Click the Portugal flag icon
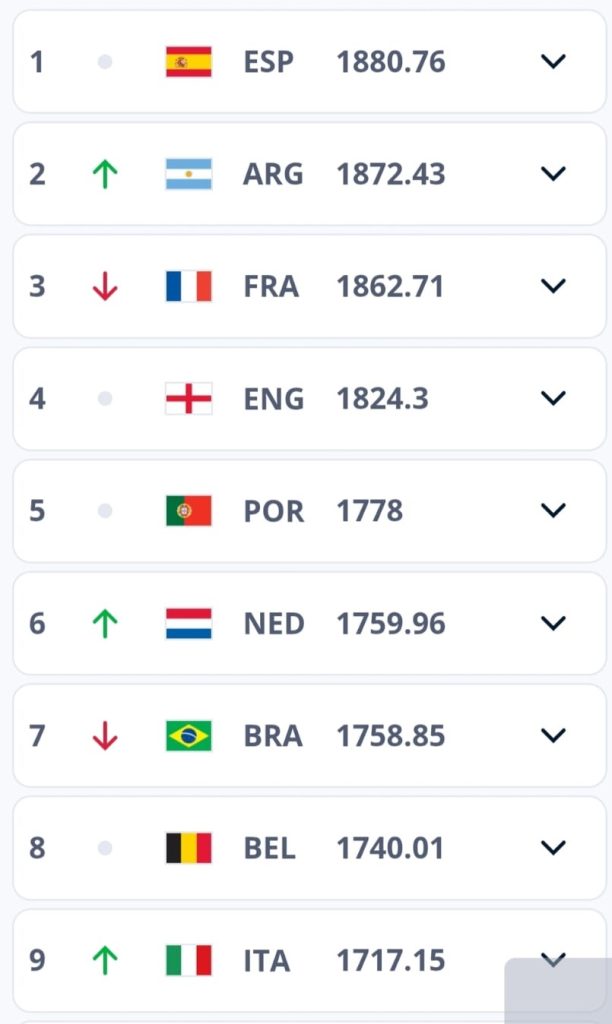 tap(188, 511)
